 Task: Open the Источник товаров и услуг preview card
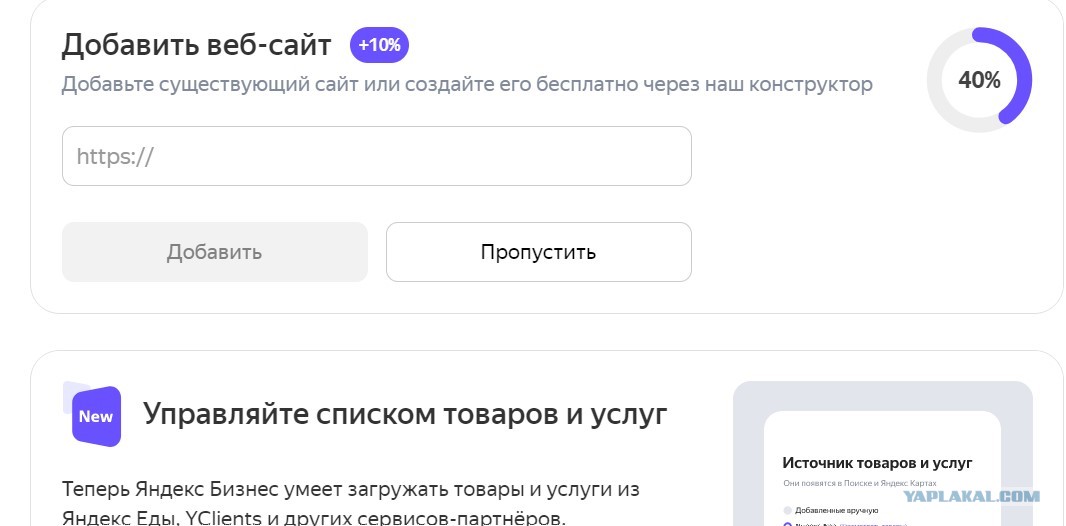[x=882, y=469]
